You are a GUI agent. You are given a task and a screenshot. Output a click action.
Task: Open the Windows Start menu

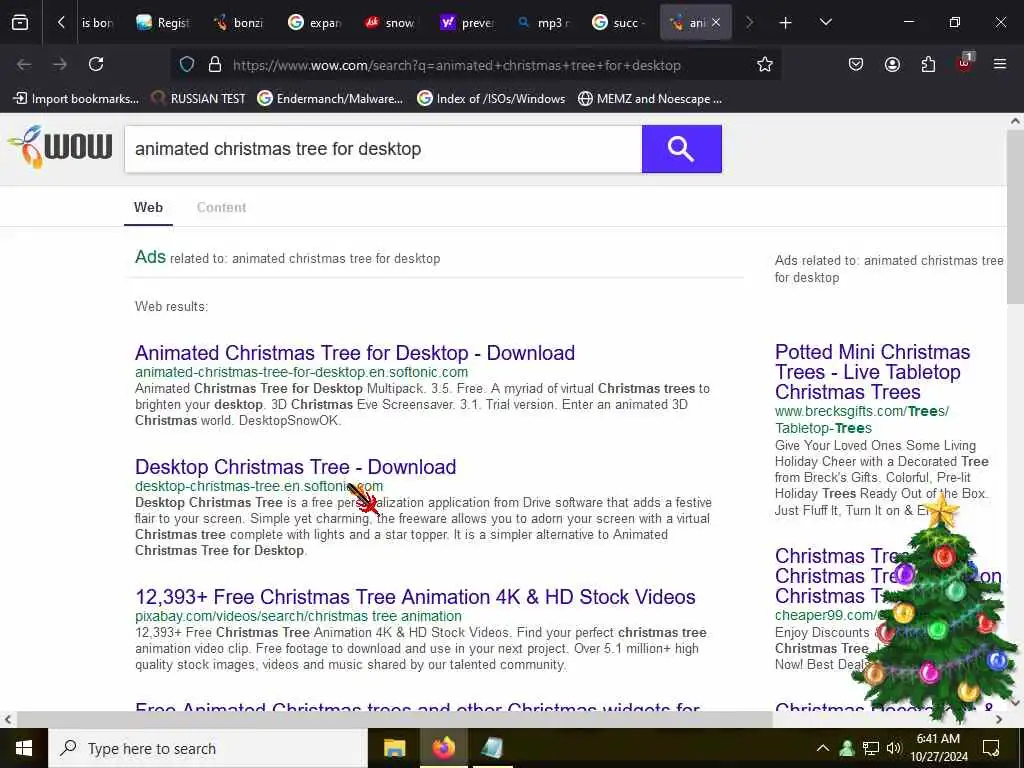click(x=24, y=748)
